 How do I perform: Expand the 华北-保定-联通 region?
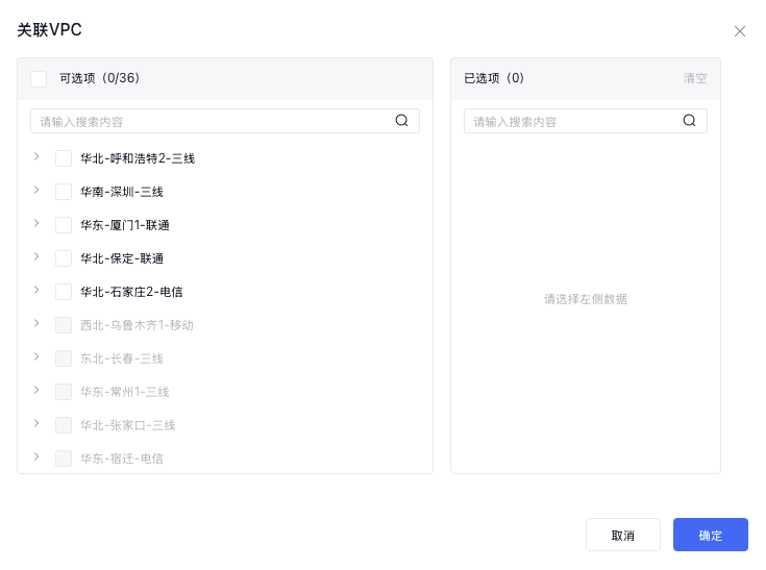[x=37, y=257]
